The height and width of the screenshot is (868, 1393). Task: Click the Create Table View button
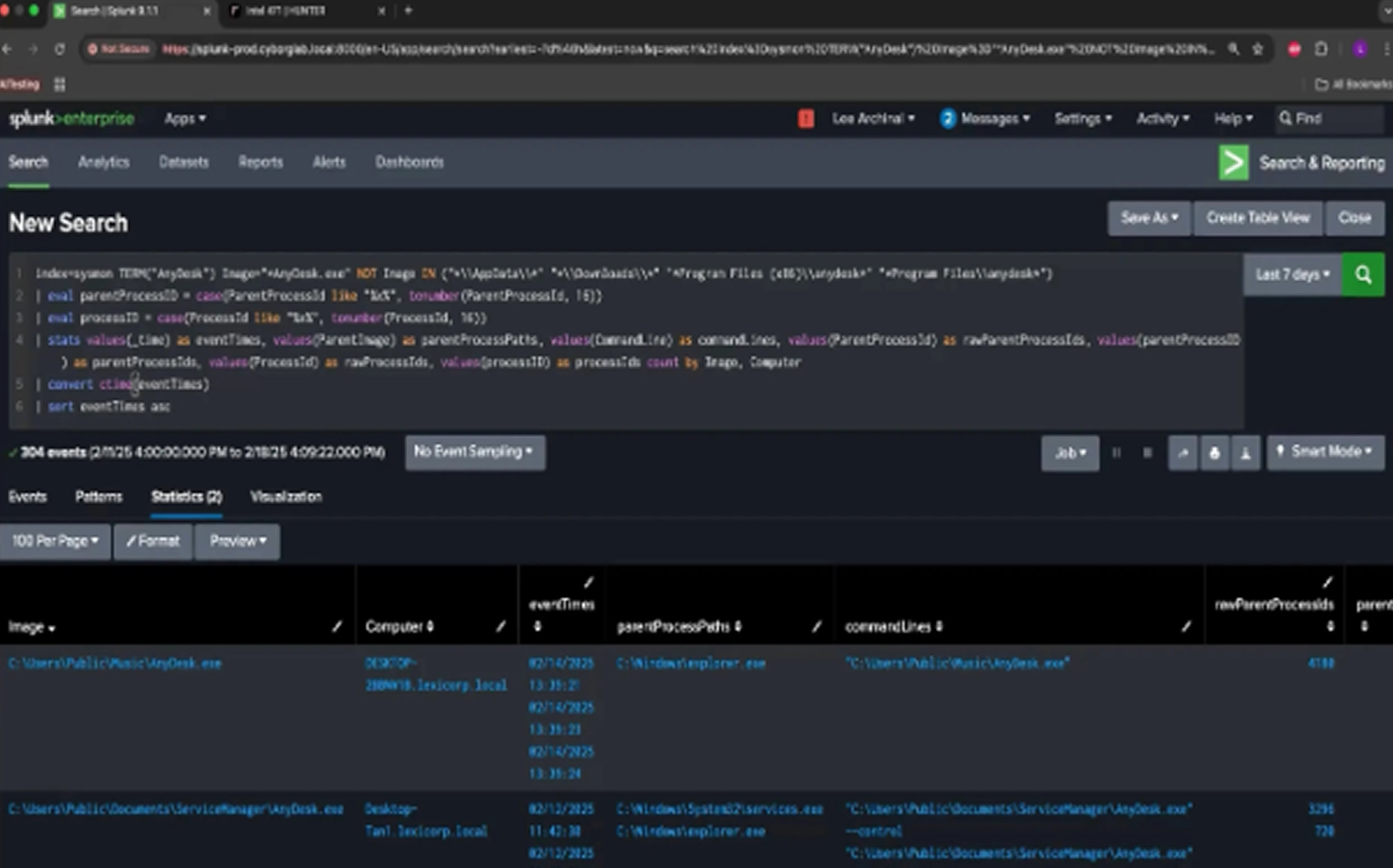[1257, 218]
